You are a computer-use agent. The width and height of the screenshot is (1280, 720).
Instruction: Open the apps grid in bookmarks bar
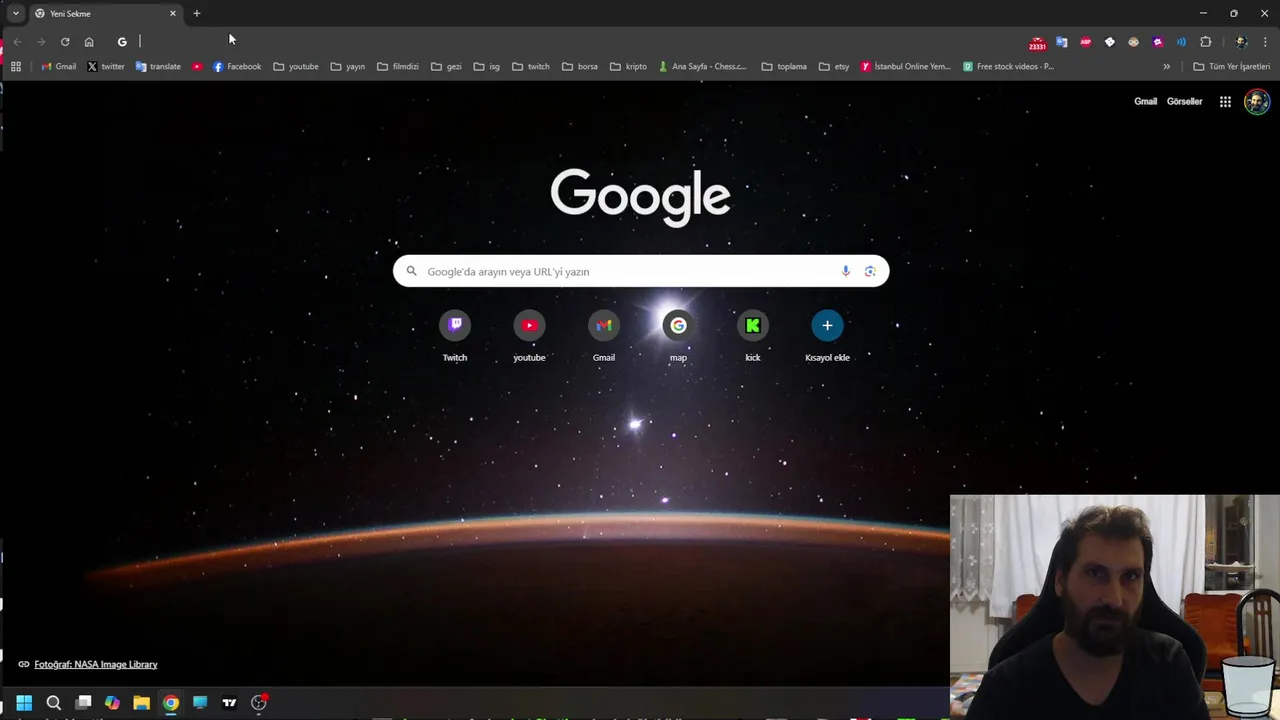pos(16,67)
